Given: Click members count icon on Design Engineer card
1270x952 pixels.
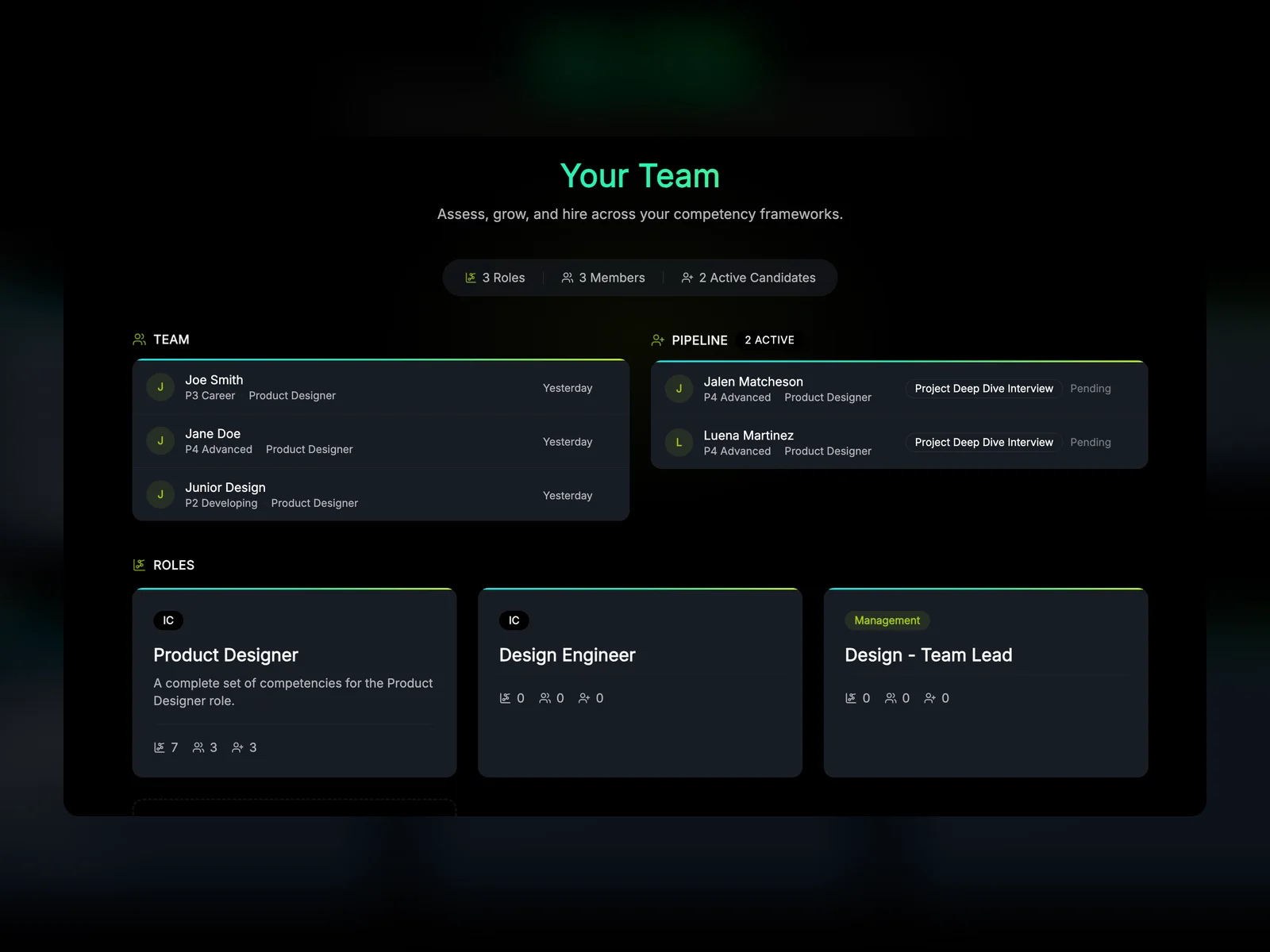Looking at the screenshot, I should [545, 698].
